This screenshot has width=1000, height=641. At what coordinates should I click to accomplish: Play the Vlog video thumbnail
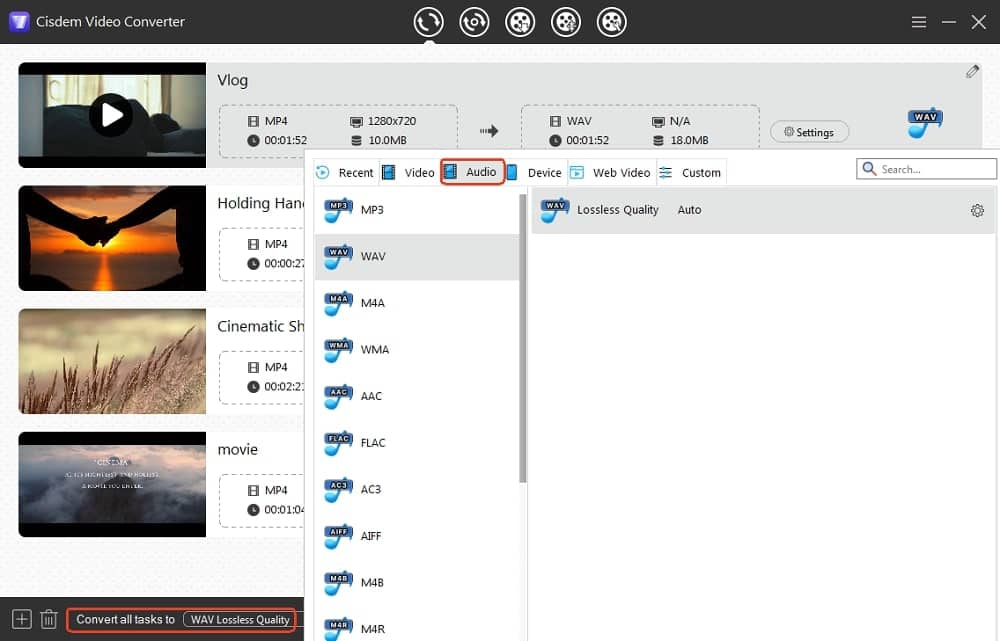coord(110,115)
